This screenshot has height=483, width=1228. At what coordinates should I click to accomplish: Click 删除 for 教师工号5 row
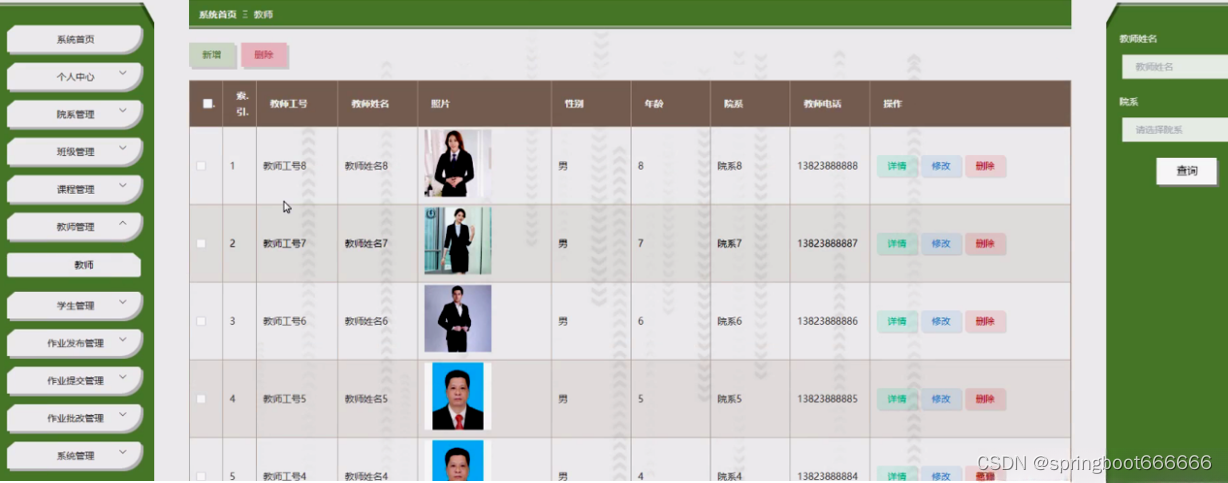pos(985,399)
